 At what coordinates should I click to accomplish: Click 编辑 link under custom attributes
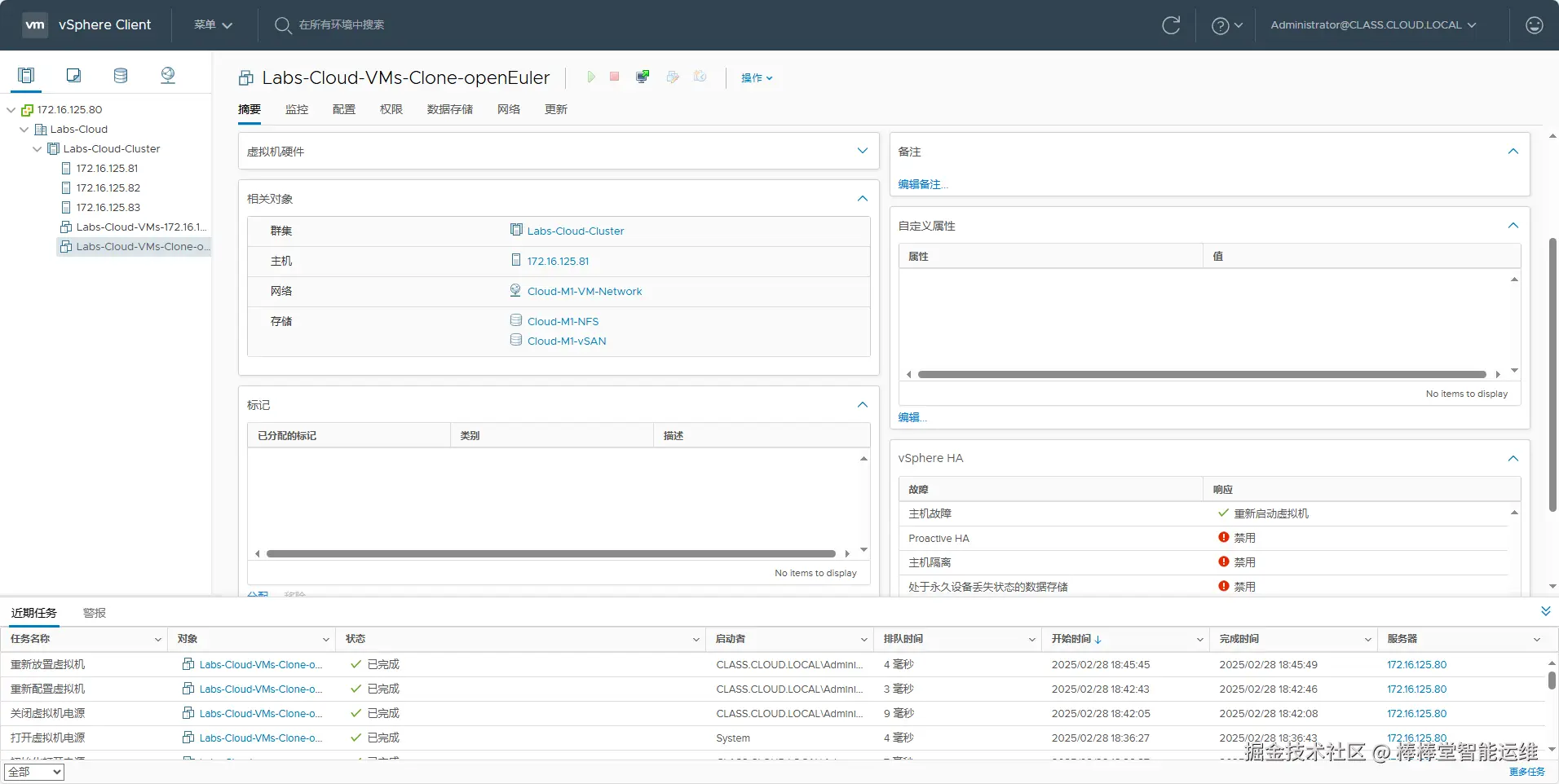[912, 418]
